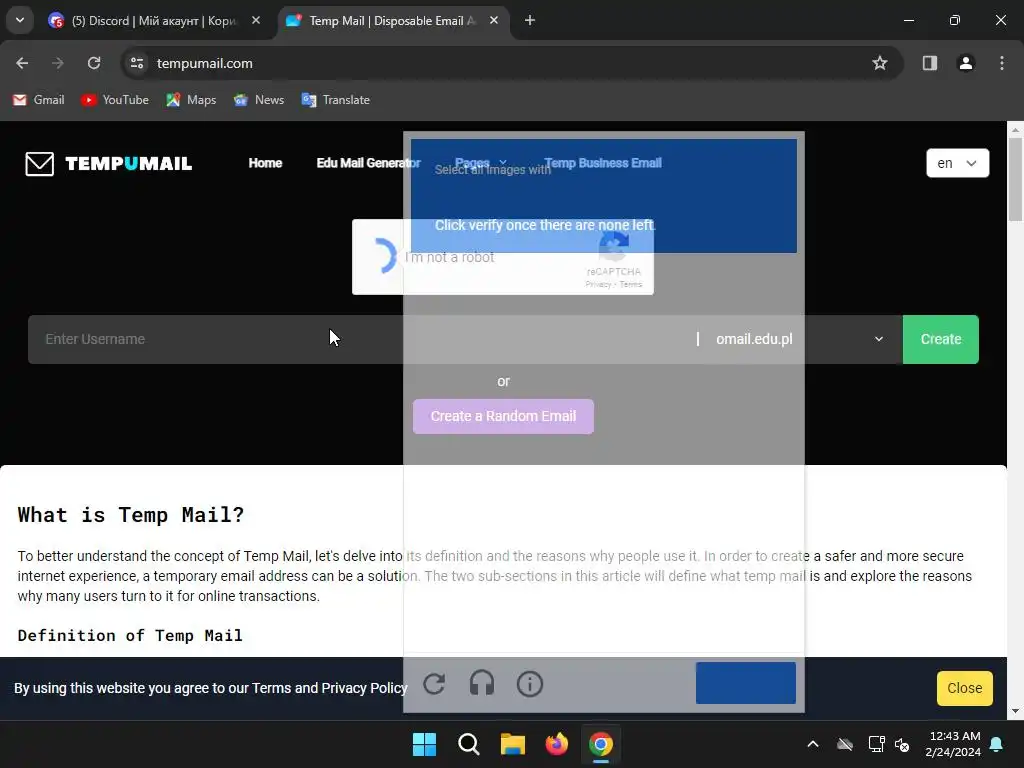Bookmark this page with the star icon
Screen dimensions: 1024x768
[x=880, y=63]
